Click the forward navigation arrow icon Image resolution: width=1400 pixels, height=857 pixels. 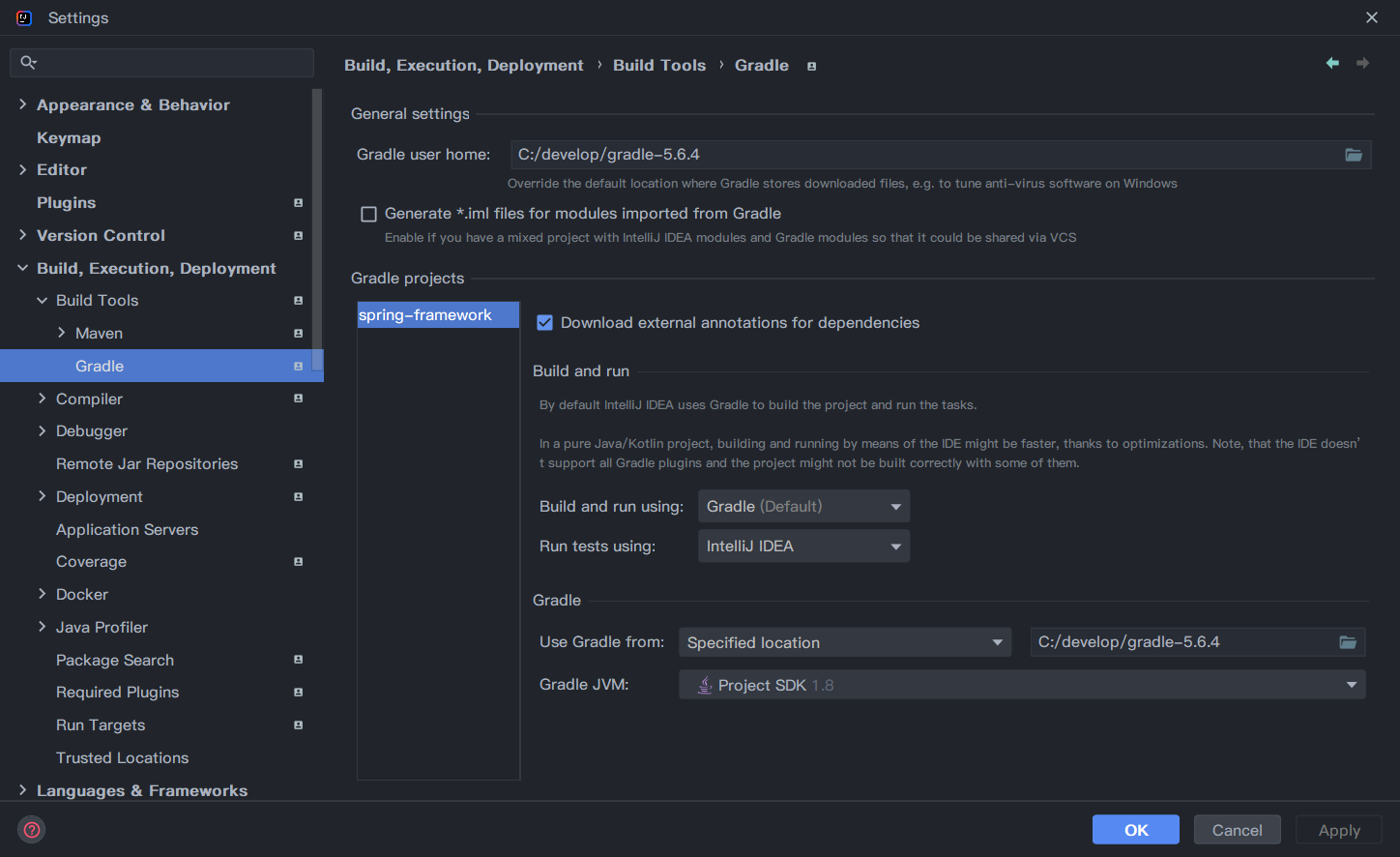point(1362,63)
